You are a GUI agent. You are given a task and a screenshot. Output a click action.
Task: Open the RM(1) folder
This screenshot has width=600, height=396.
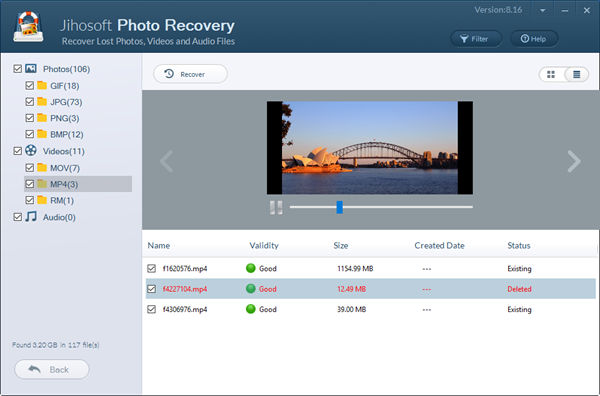62,200
